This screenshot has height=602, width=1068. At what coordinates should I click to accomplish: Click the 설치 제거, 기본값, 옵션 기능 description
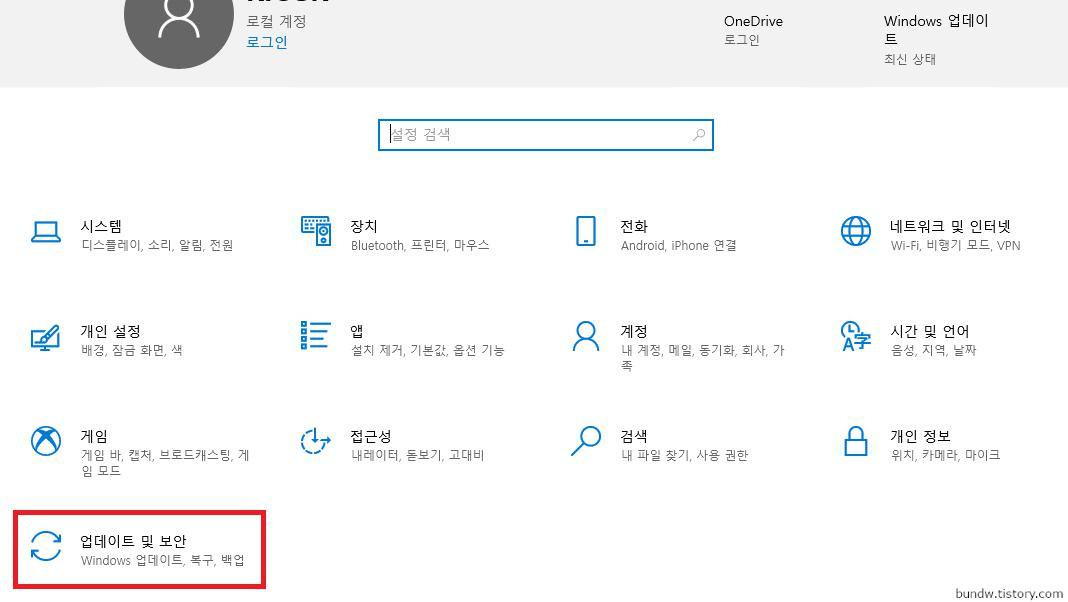pyautogui.click(x=428, y=350)
